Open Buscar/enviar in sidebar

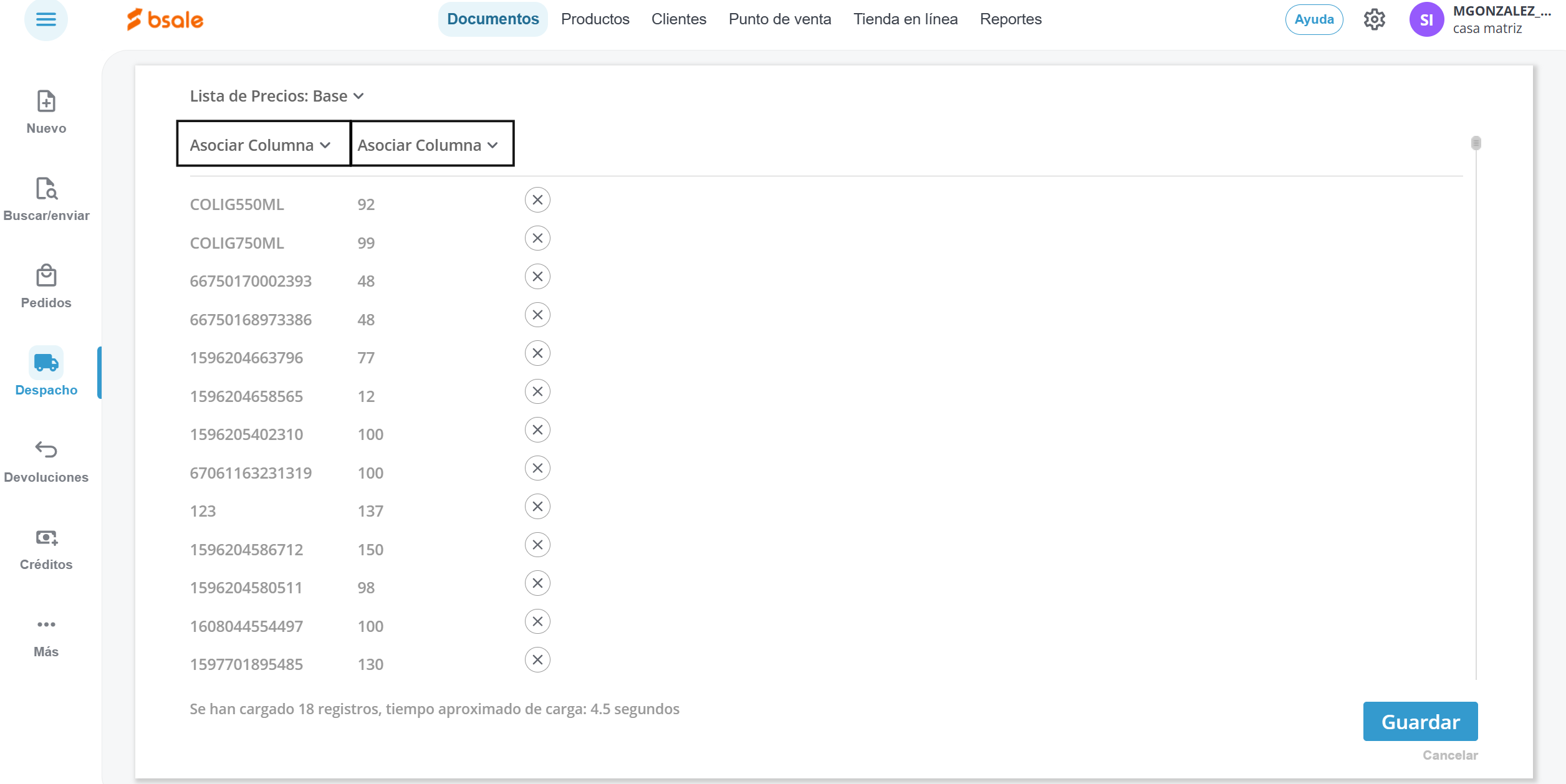46,189
